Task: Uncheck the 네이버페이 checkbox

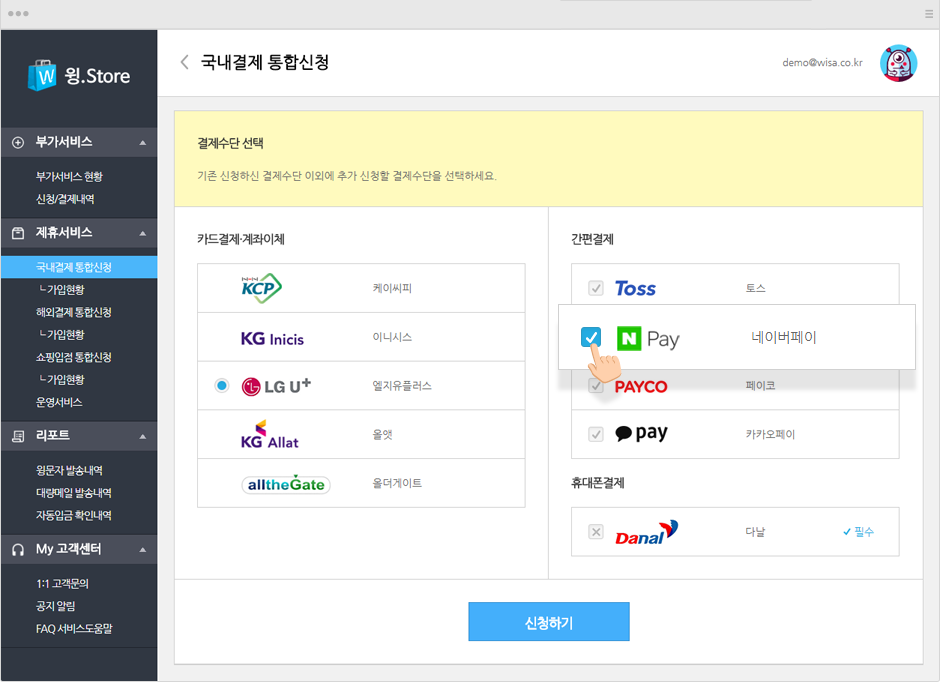Action: 591,337
